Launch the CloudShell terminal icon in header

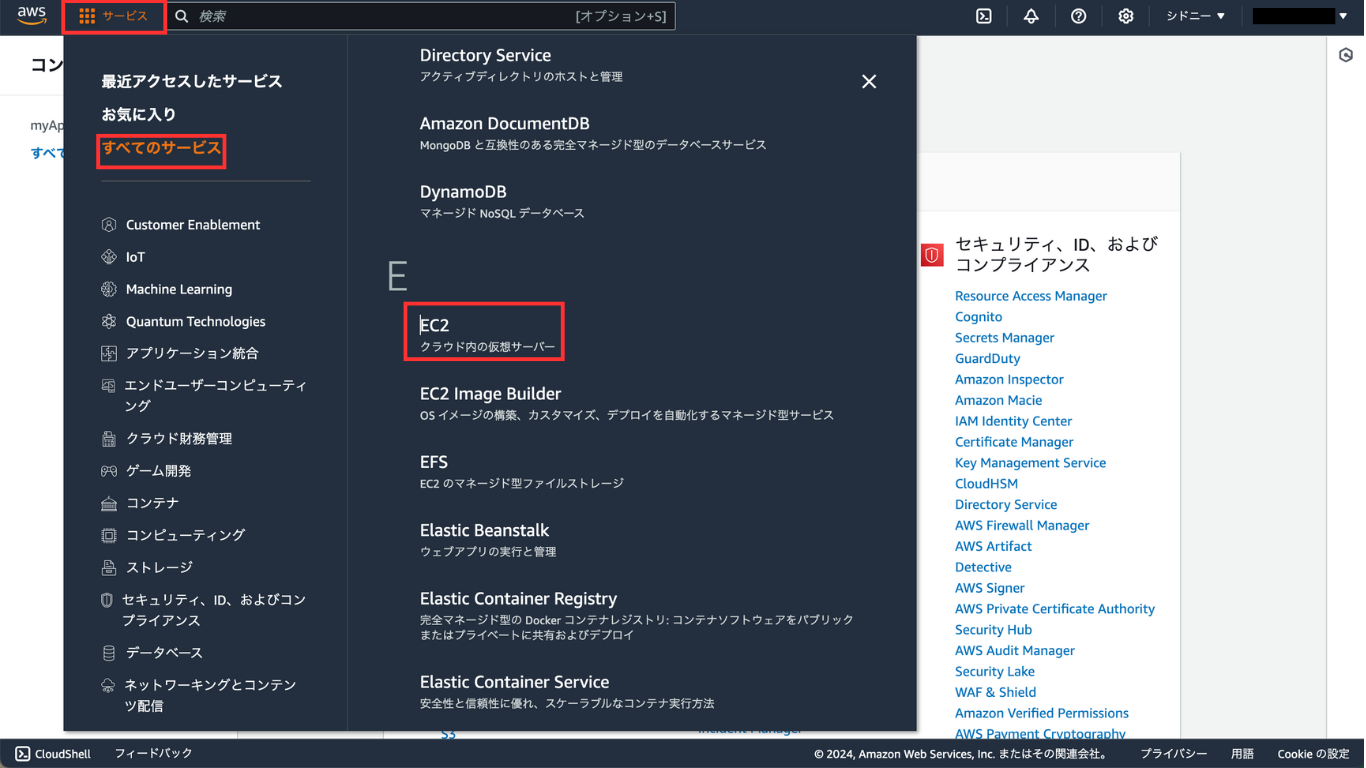coord(984,16)
